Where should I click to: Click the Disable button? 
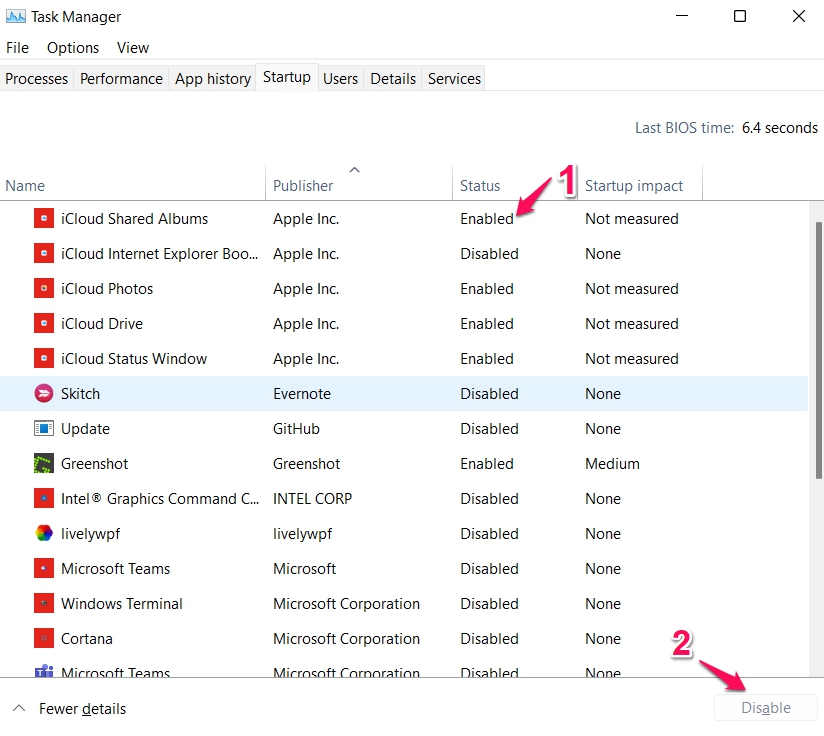click(x=766, y=708)
